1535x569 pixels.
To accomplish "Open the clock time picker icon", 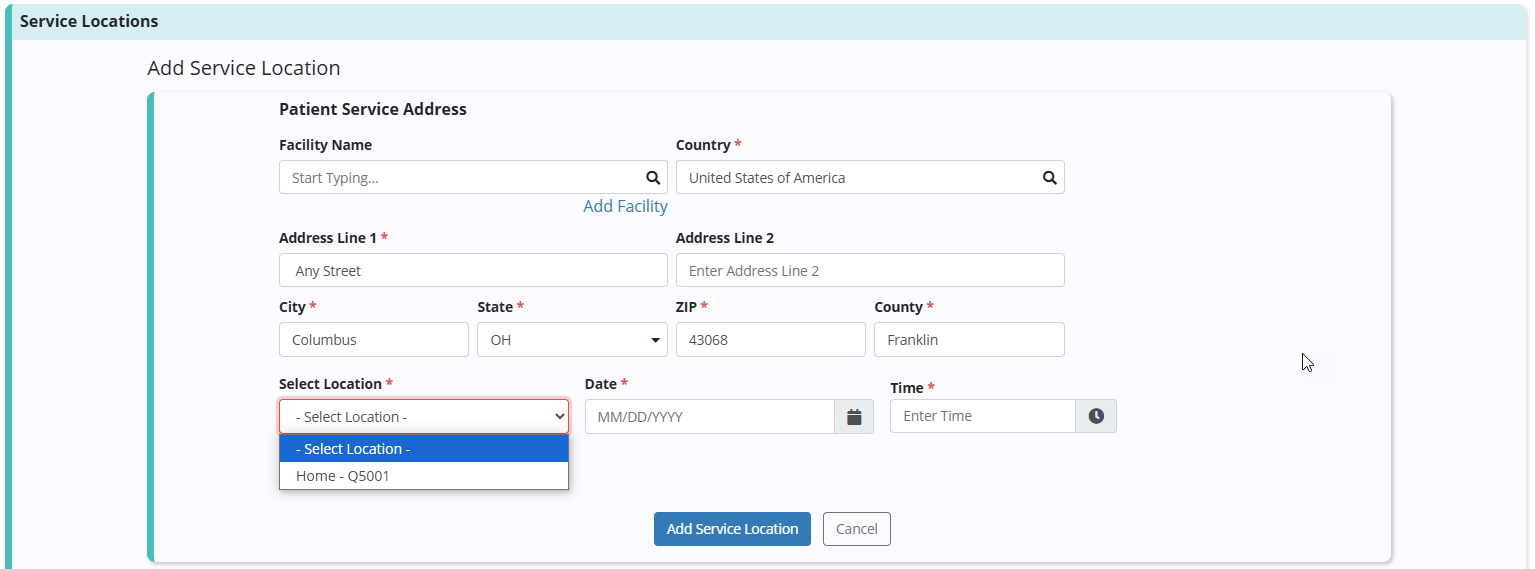I will [x=1096, y=416].
